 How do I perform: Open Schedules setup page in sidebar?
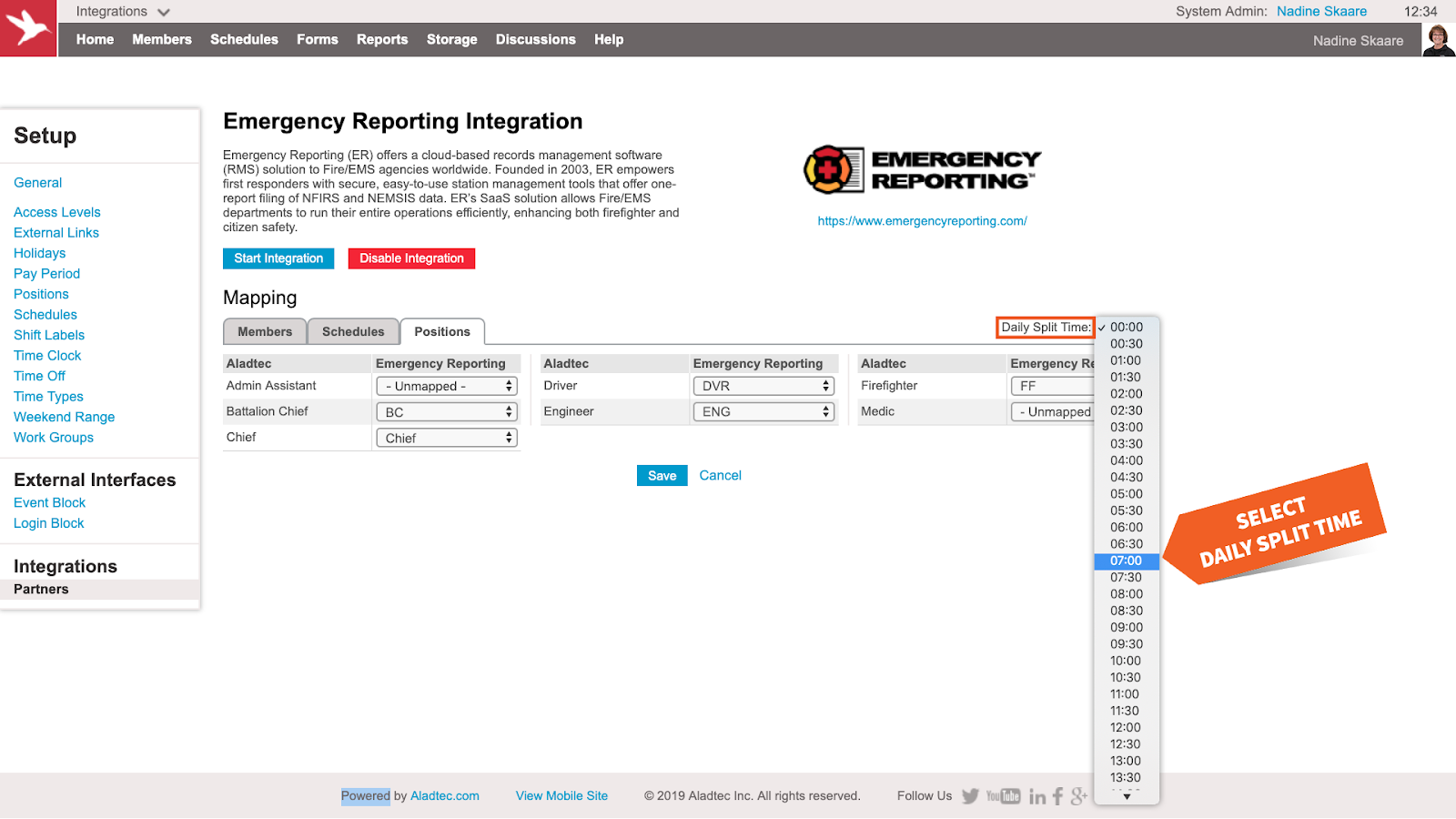coord(45,315)
